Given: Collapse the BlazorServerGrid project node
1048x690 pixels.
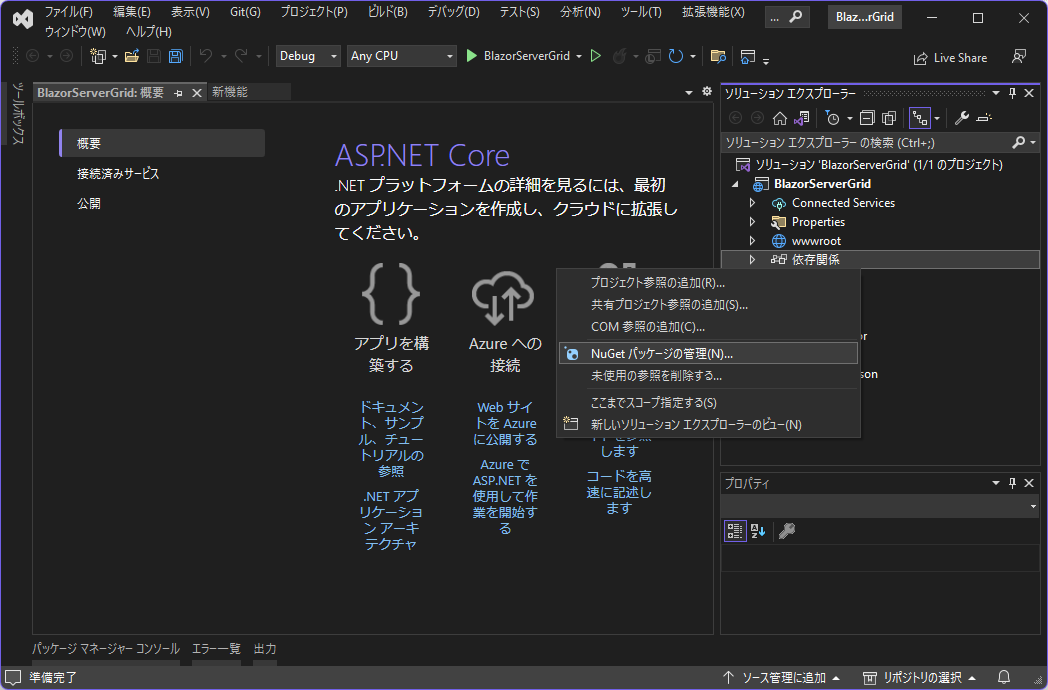Looking at the screenshot, I should click(x=736, y=184).
